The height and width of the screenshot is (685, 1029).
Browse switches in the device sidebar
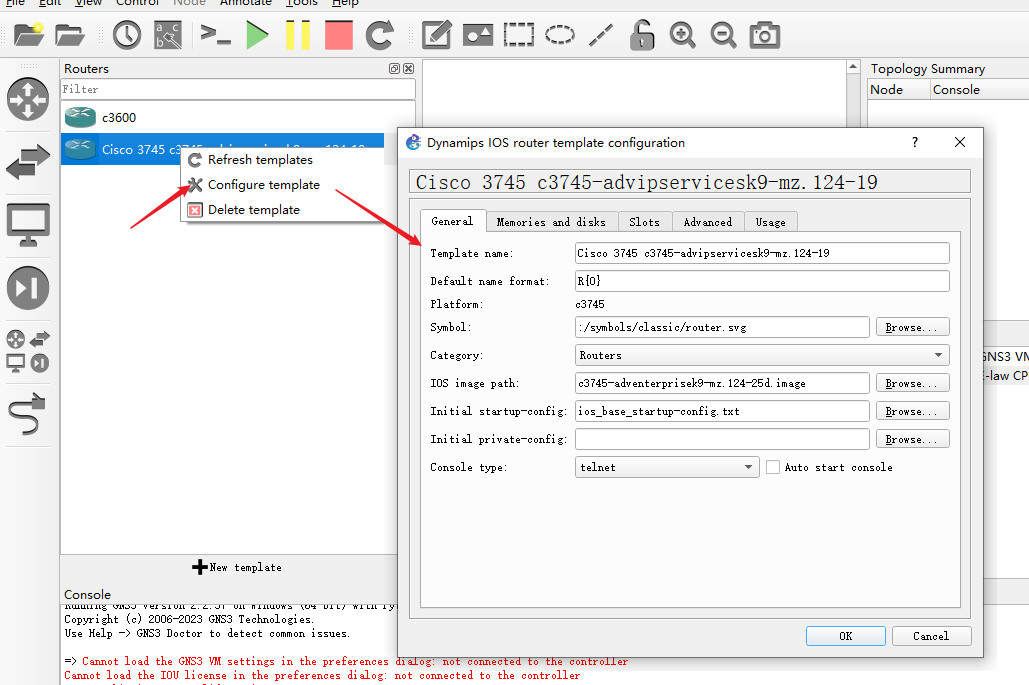coord(28,161)
